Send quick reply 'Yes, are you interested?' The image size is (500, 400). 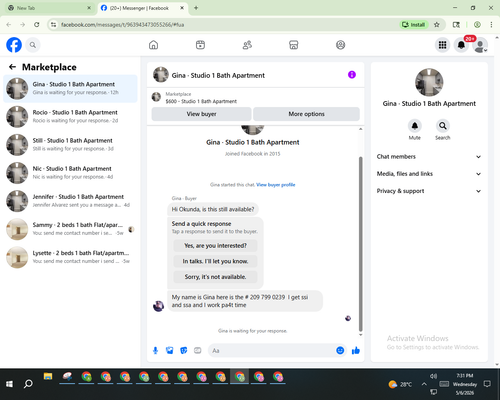pyautogui.click(x=215, y=246)
